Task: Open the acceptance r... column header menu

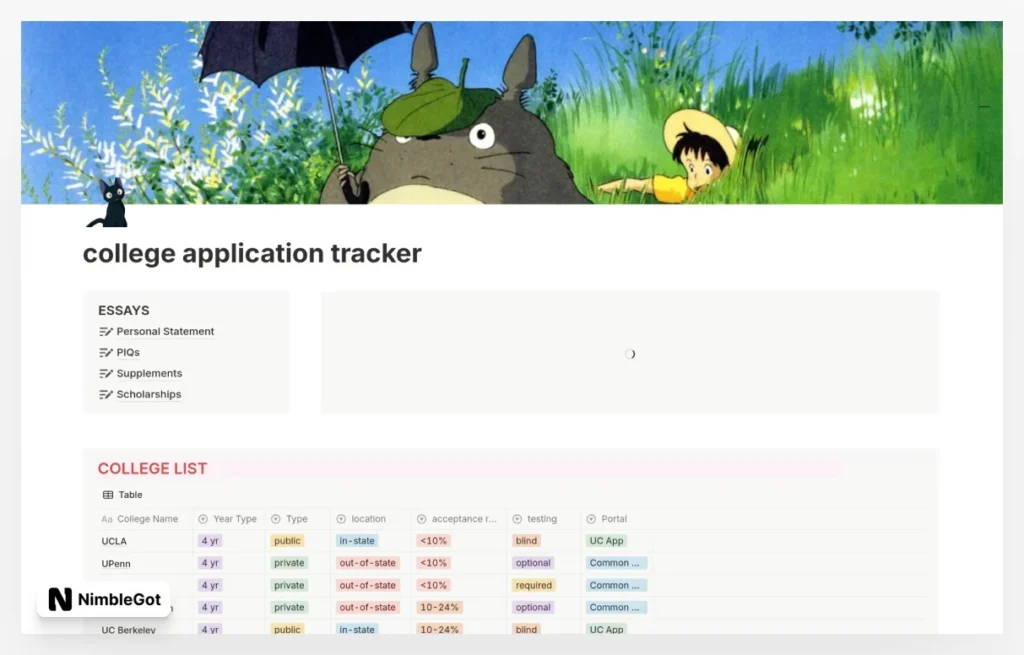Action: pos(458,519)
